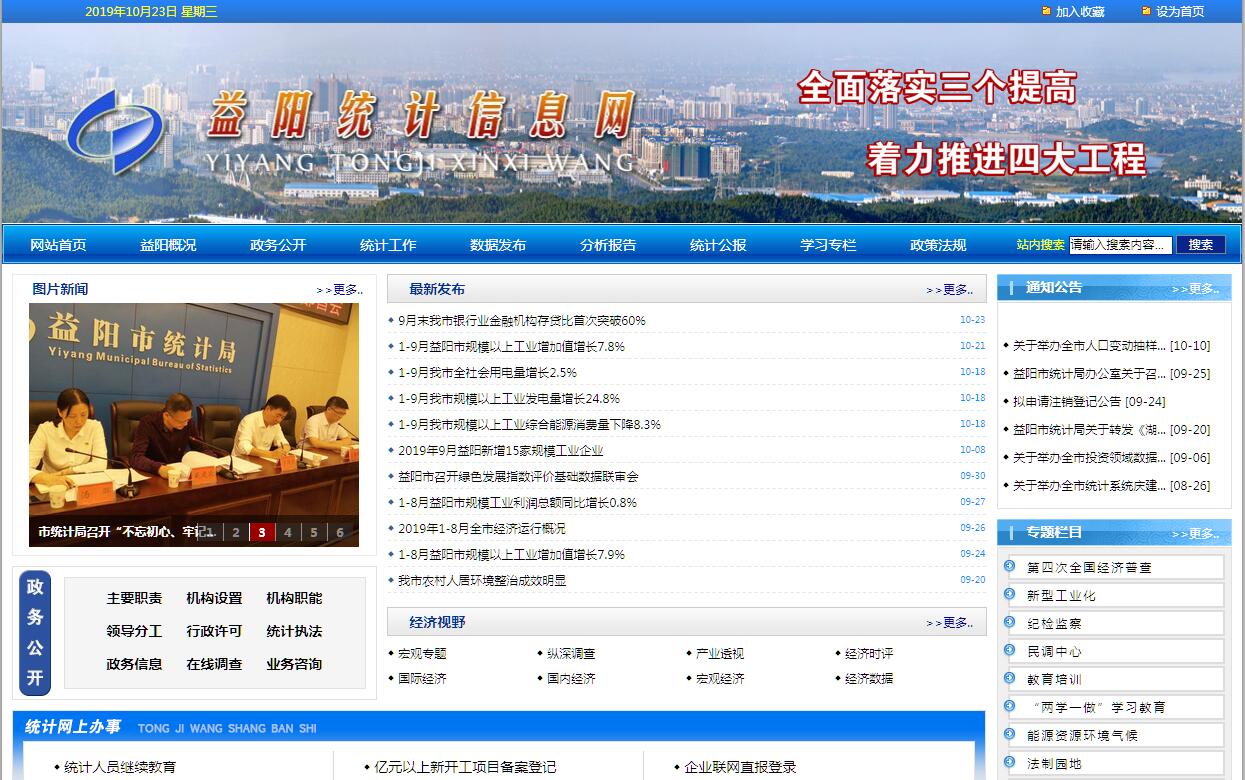Open article 1-9月我市全社会用电量增长2.5%
This screenshot has height=780, width=1245.
coord(487,372)
